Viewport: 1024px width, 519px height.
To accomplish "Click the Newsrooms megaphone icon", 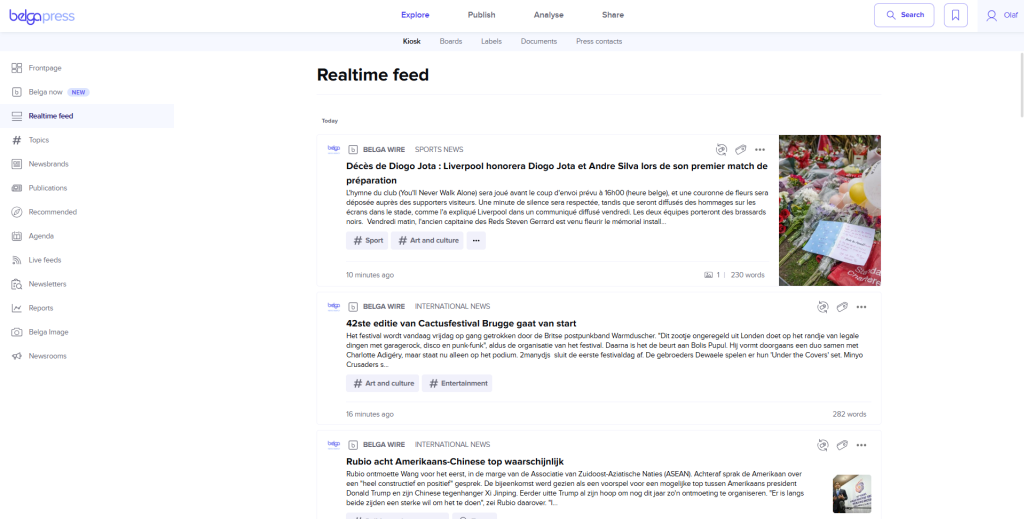I will [x=16, y=356].
